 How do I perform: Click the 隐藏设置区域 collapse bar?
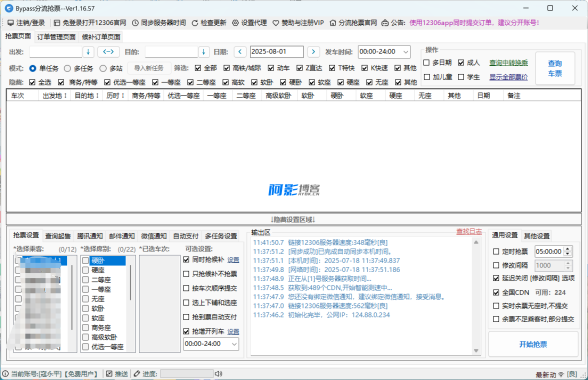point(294,219)
